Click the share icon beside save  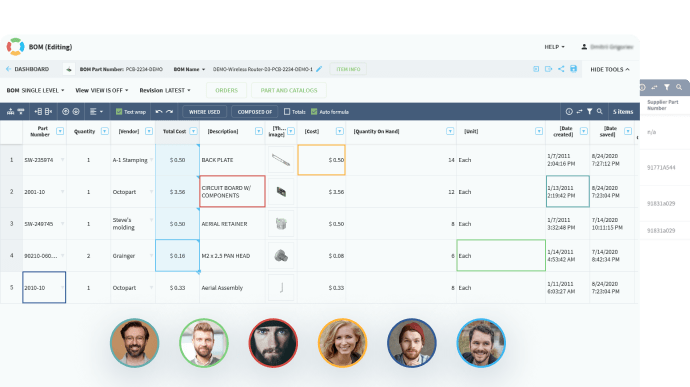(561, 69)
